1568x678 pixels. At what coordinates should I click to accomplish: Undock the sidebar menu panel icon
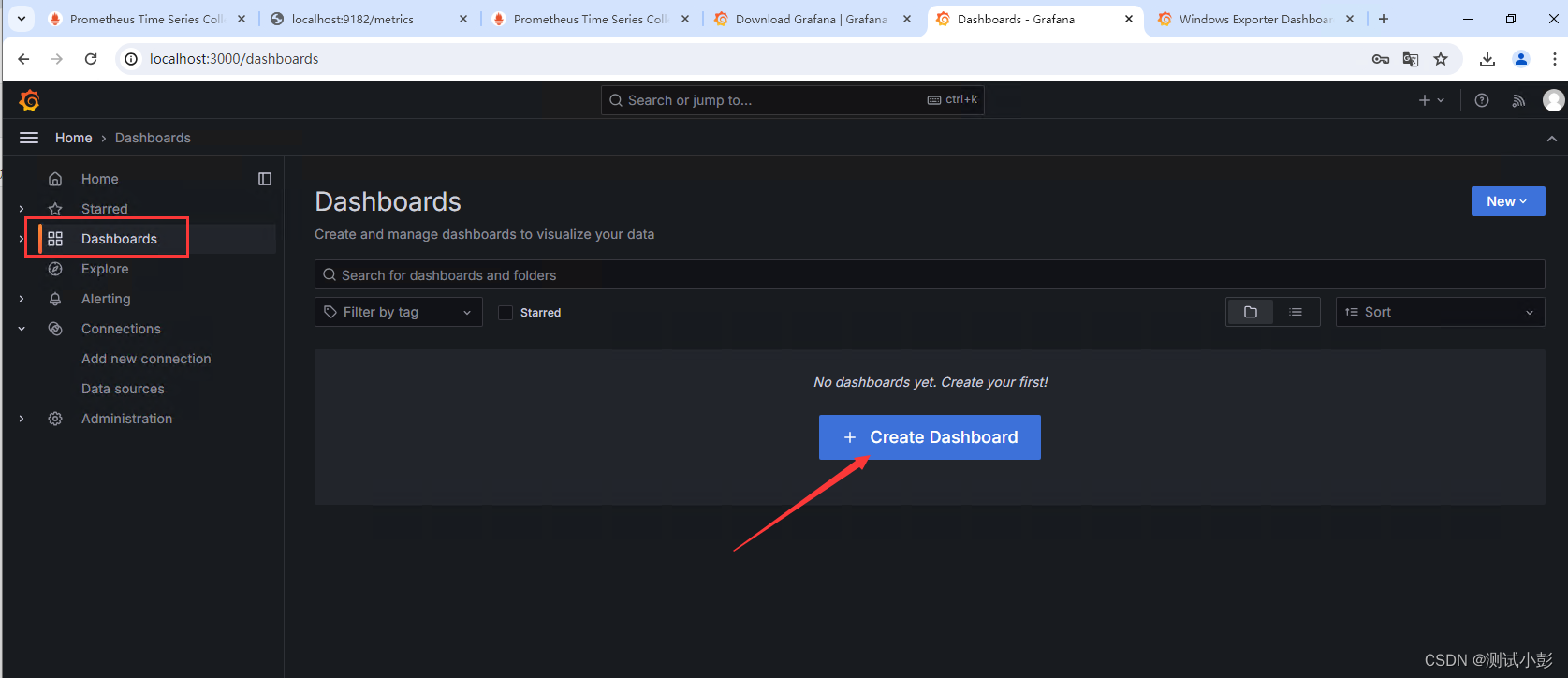(x=265, y=179)
